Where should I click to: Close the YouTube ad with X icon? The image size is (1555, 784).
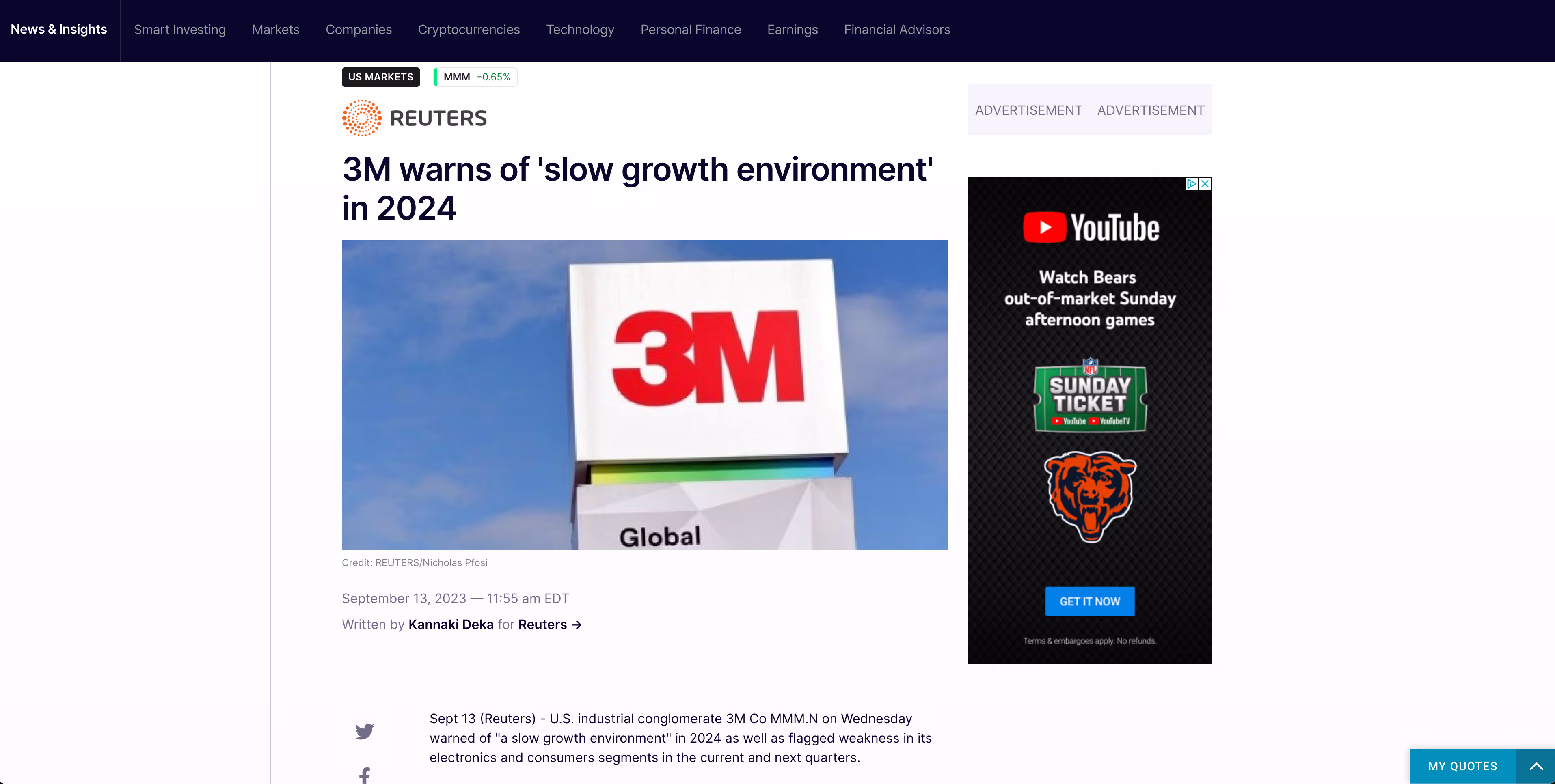pyautogui.click(x=1205, y=183)
